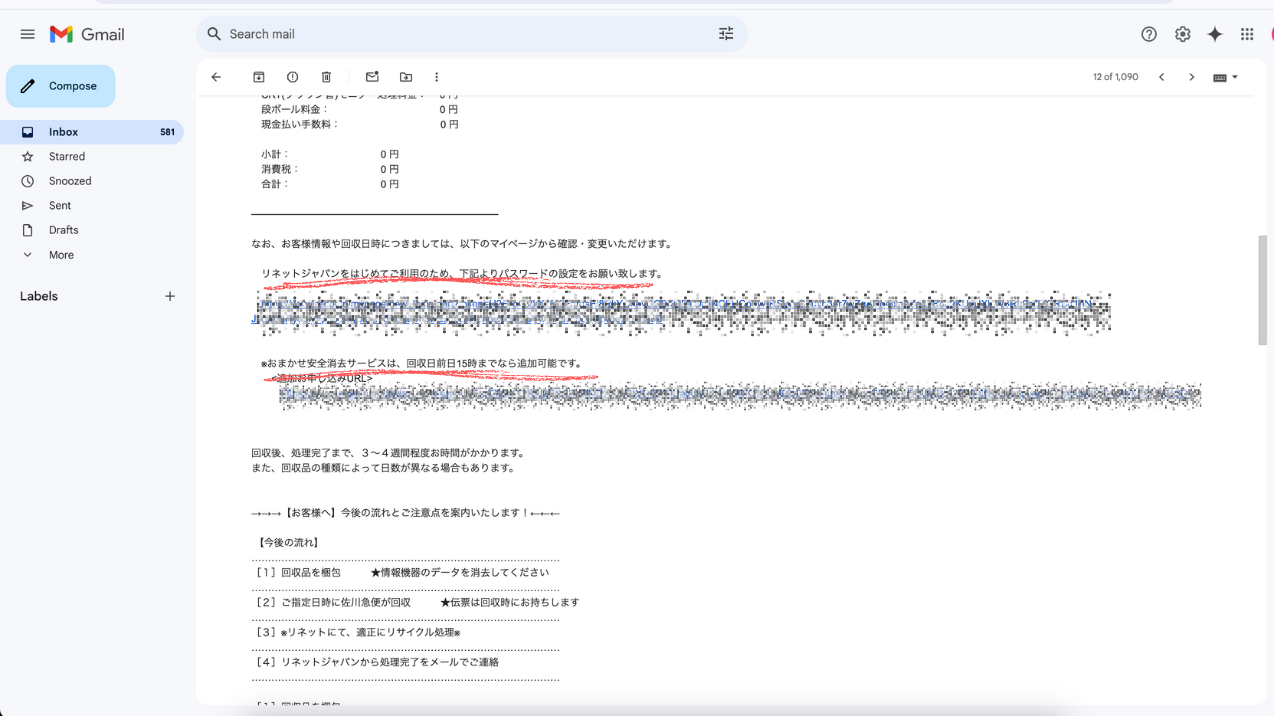Screen dimensions: 1280x720
Task: Click the sentence beginning '回収後、処理完了まで'
Action: pos(388,453)
